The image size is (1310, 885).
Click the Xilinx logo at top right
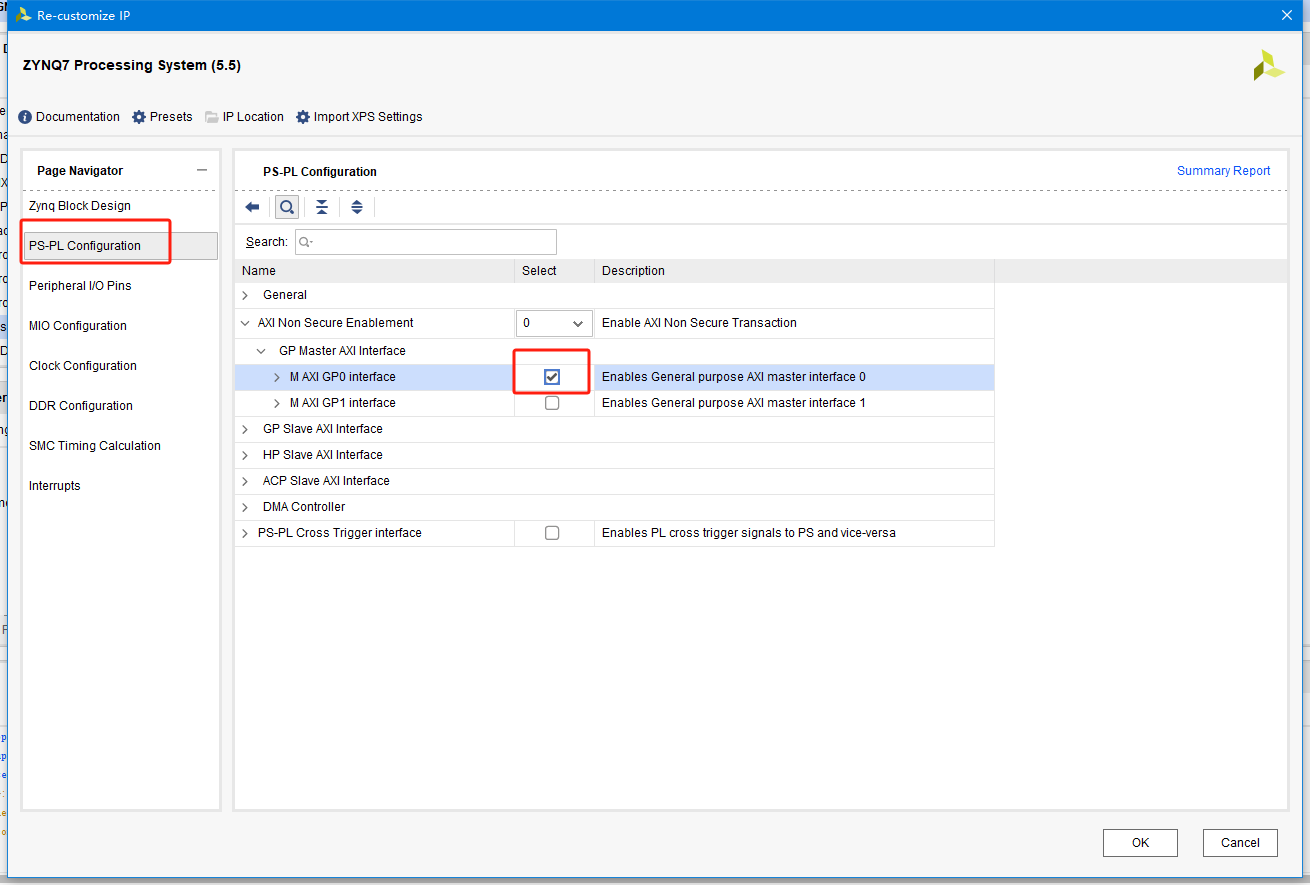tap(1269, 66)
